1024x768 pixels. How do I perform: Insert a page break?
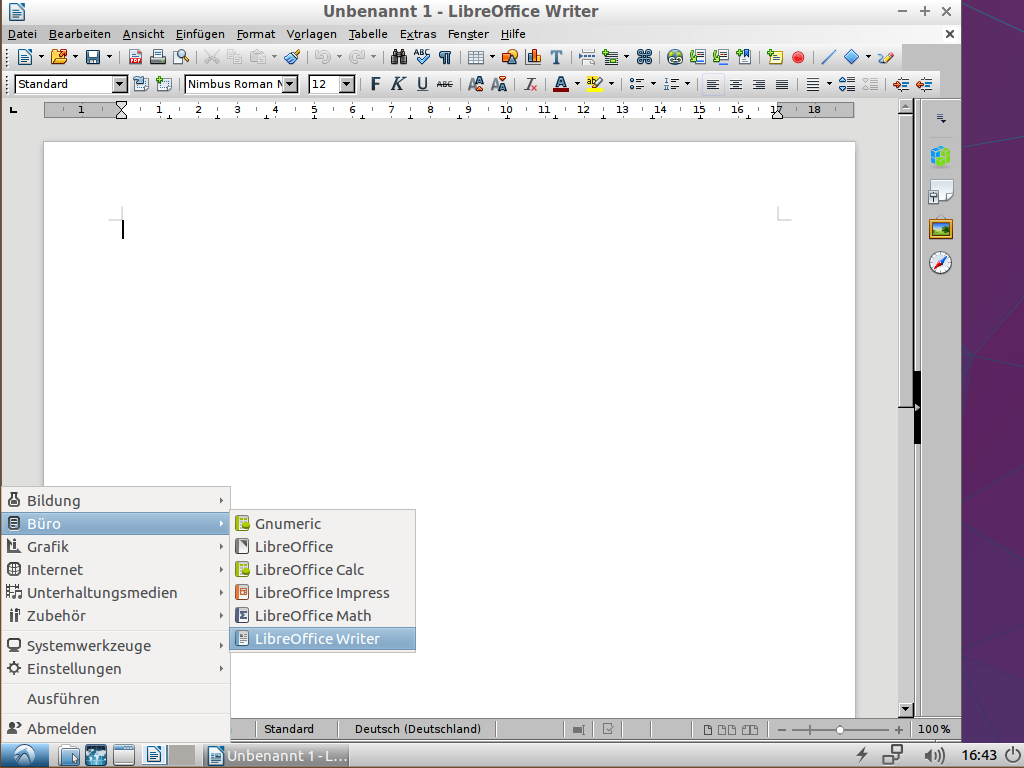pyautogui.click(x=587, y=57)
